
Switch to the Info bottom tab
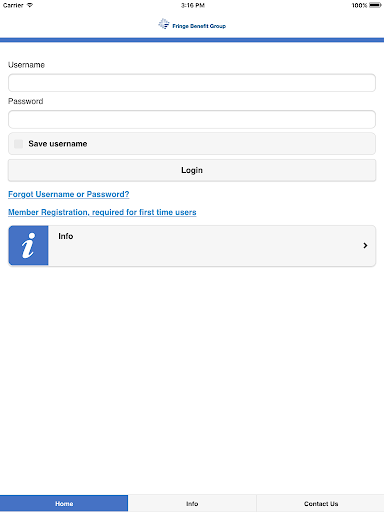pyautogui.click(x=192, y=503)
